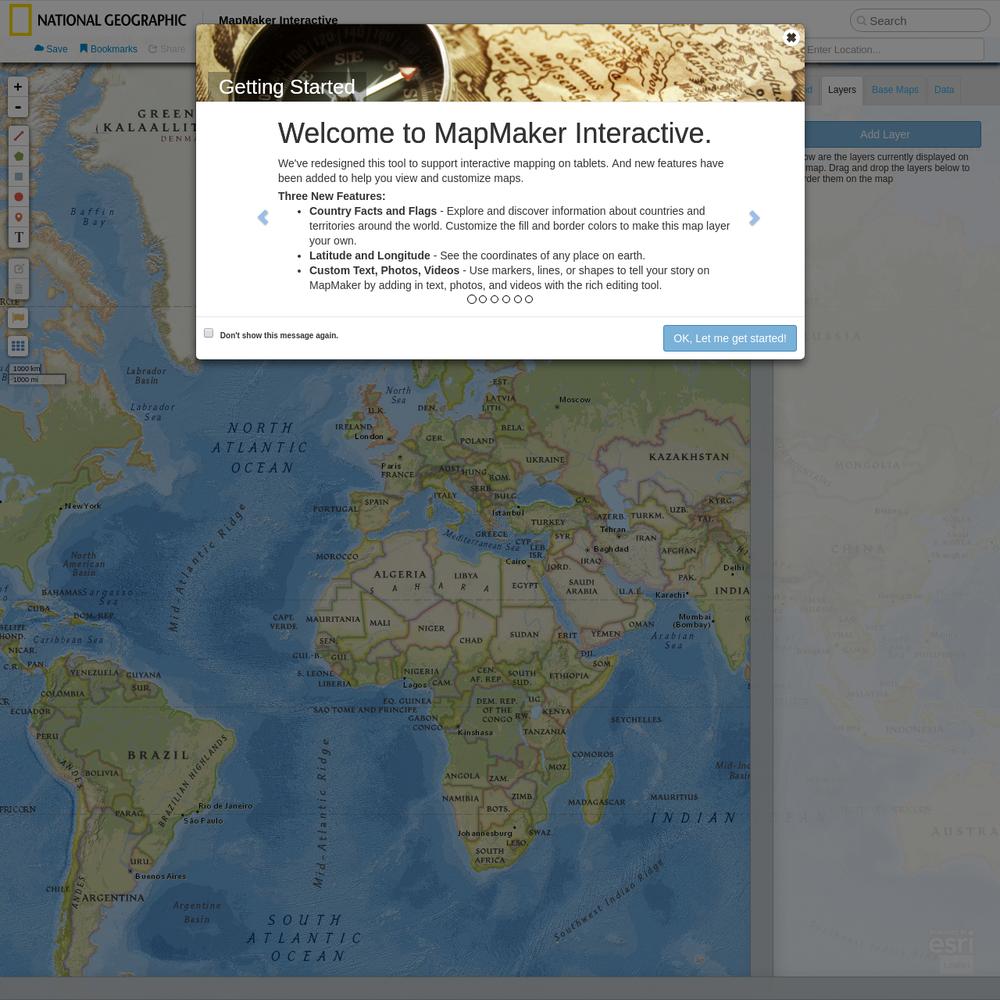1000x1000 pixels.
Task: Go to the next welcome slide
Action: click(754, 218)
